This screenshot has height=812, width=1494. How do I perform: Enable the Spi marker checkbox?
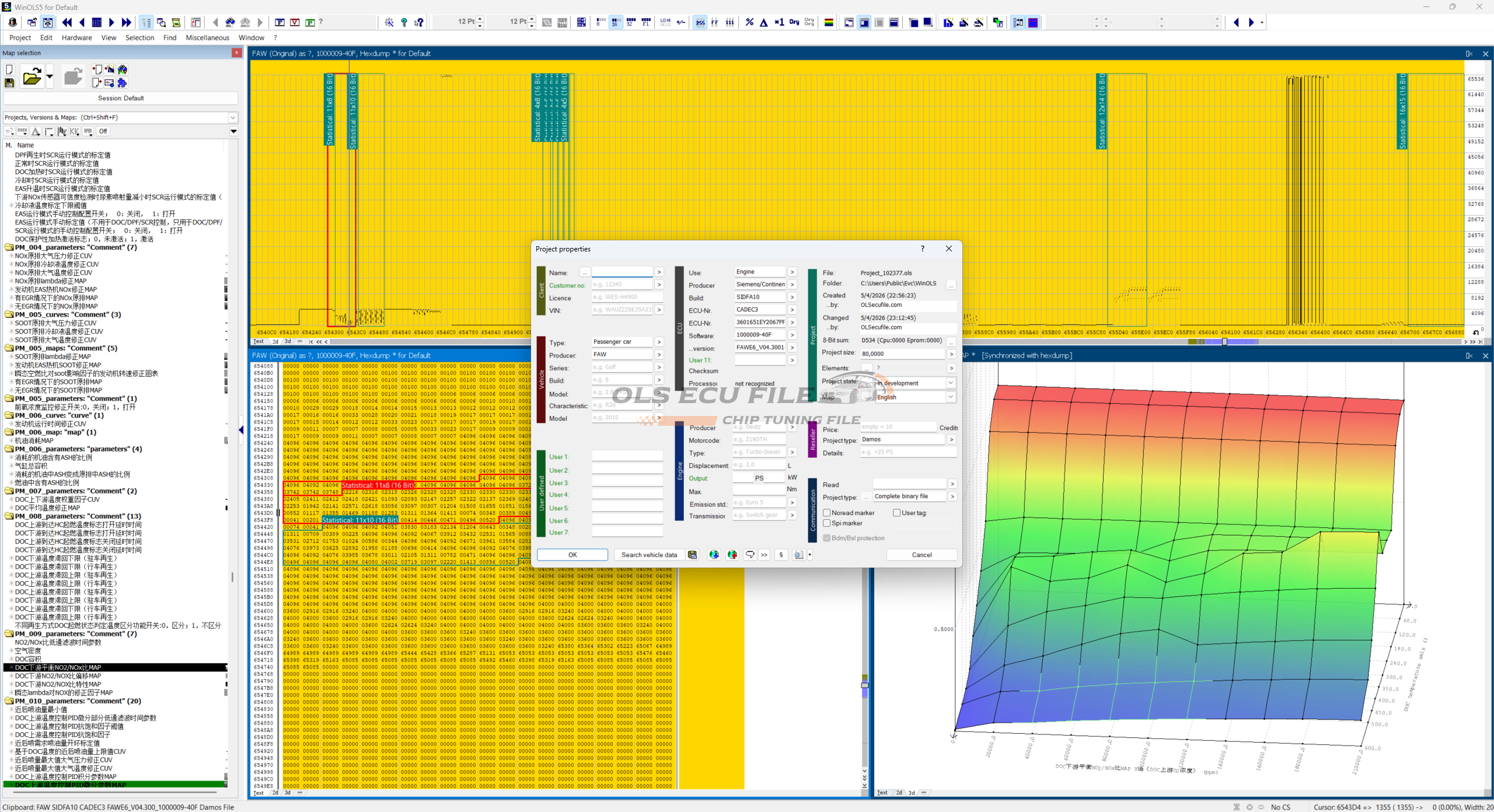(x=827, y=523)
